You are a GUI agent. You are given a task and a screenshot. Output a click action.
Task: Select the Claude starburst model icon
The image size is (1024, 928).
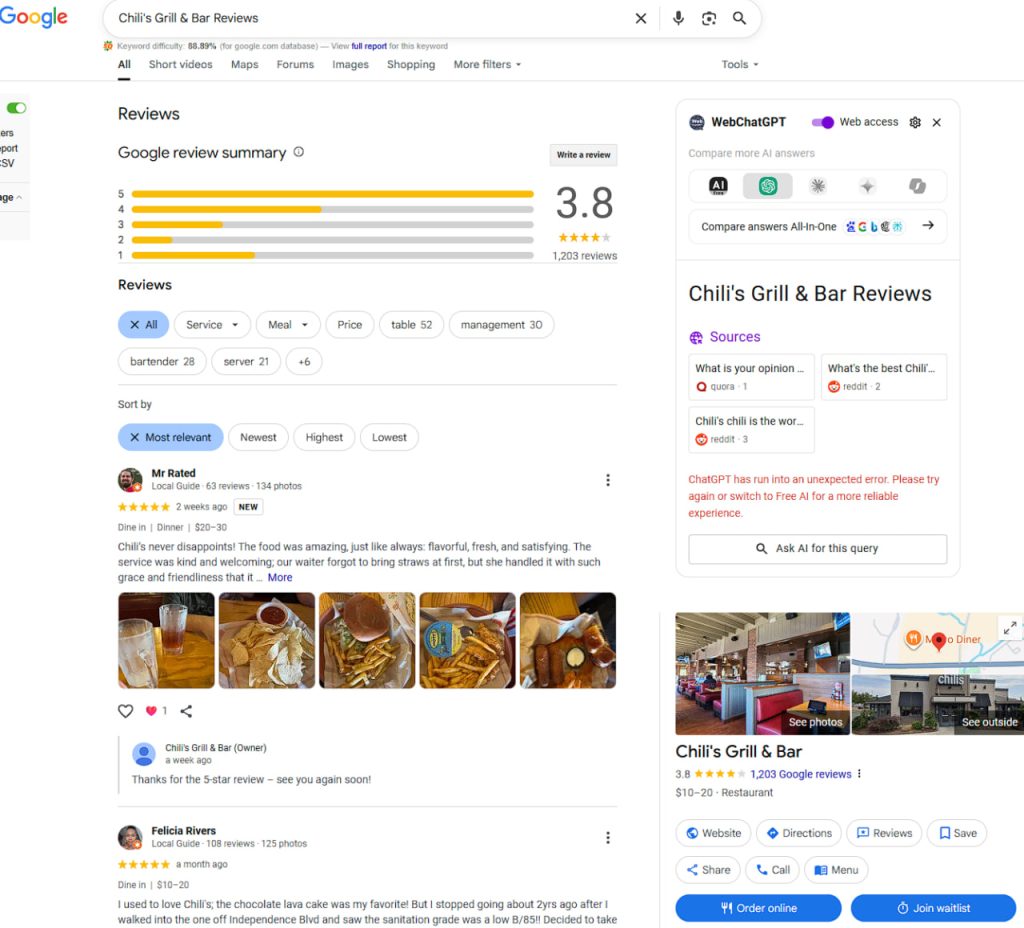tap(818, 186)
